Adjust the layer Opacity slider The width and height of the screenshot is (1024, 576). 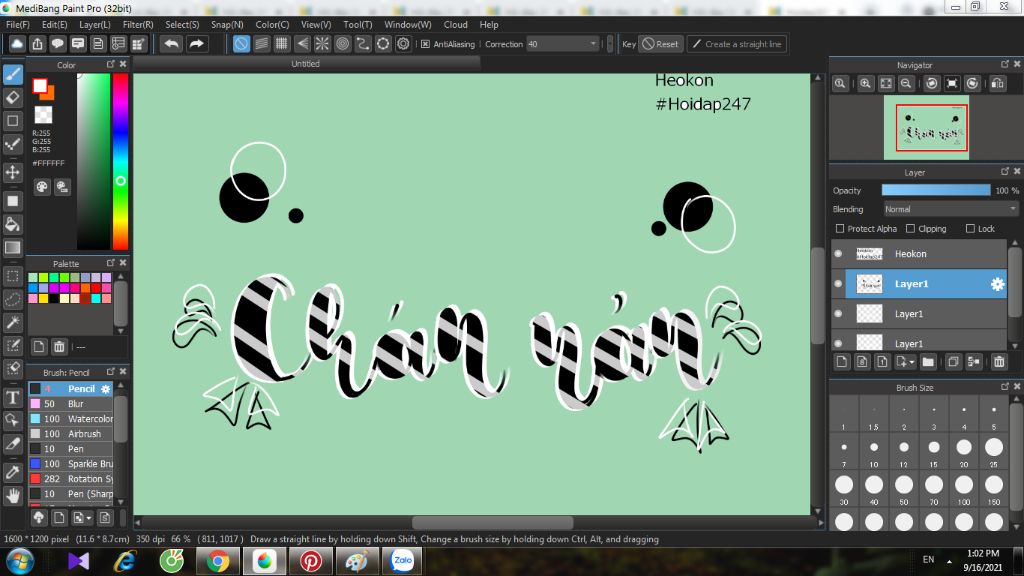(x=935, y=190)
